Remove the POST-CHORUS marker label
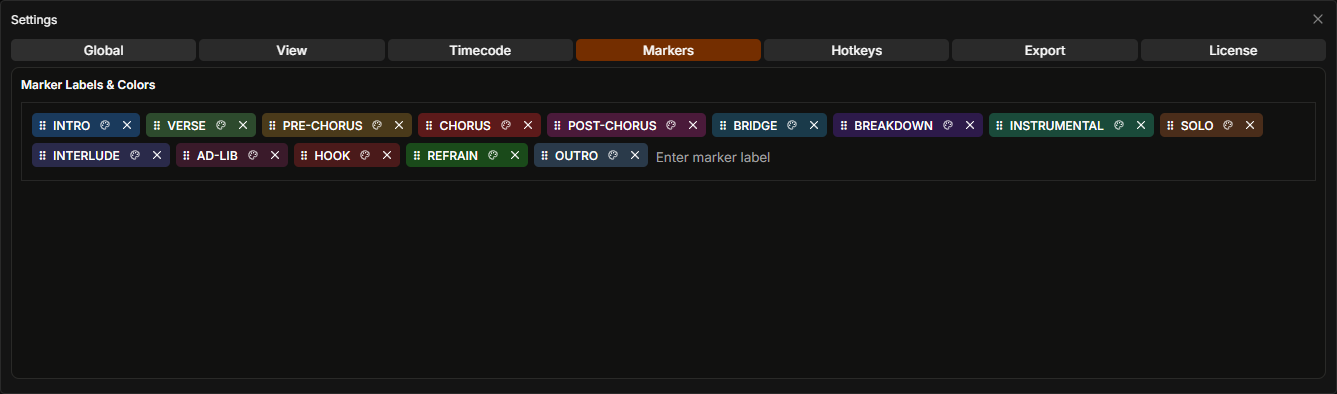 coord(693,126)
